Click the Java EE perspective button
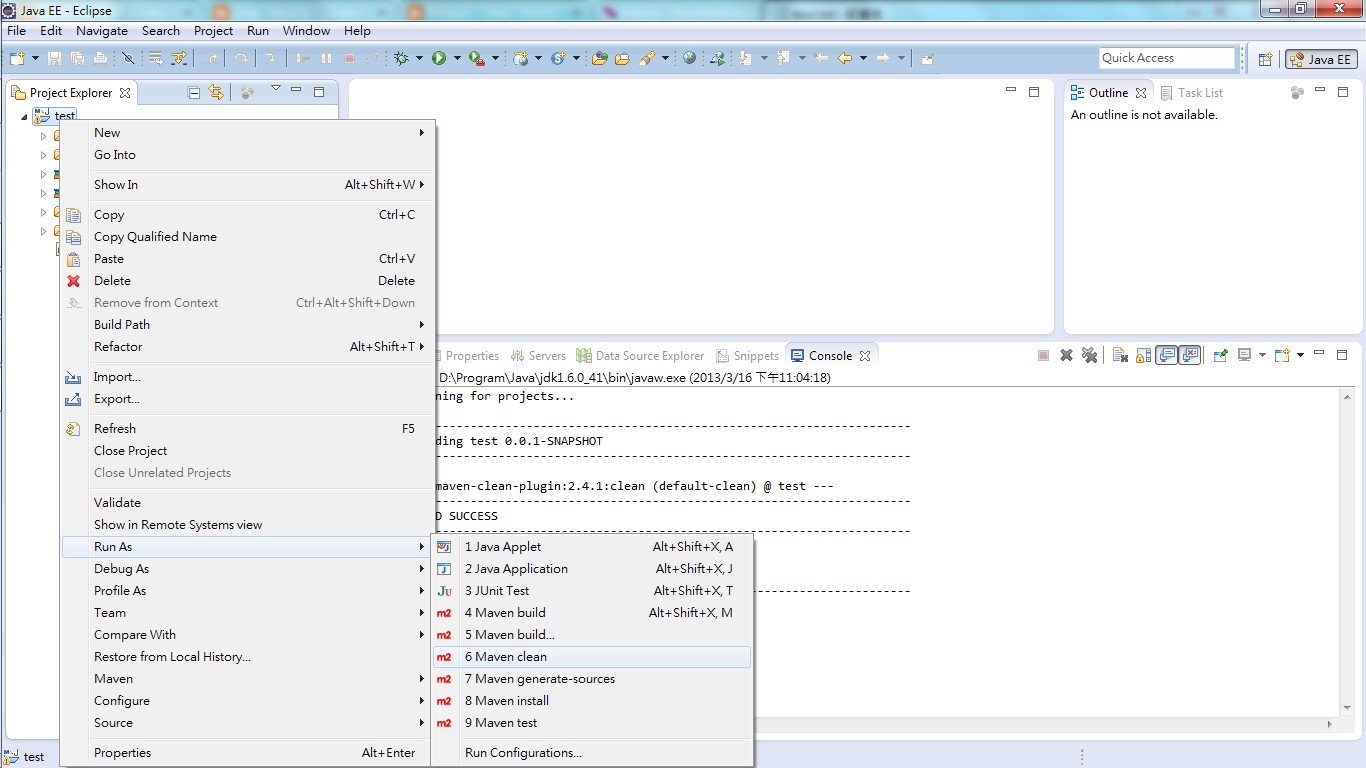Image resolution: width=1366 pixels, height=768 pixels. [1321, 59]
